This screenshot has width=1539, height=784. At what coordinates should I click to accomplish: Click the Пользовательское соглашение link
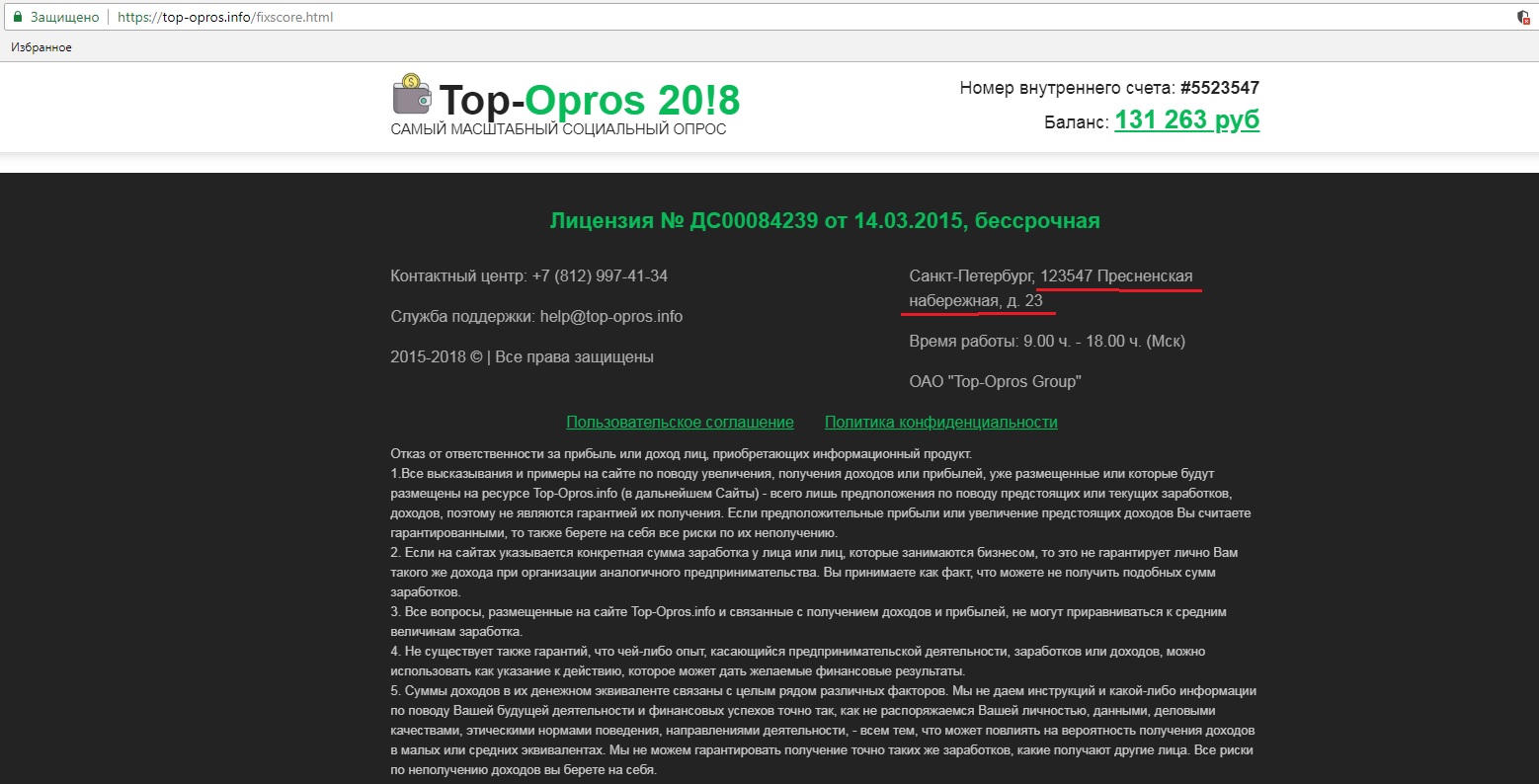tap(680, 423)
